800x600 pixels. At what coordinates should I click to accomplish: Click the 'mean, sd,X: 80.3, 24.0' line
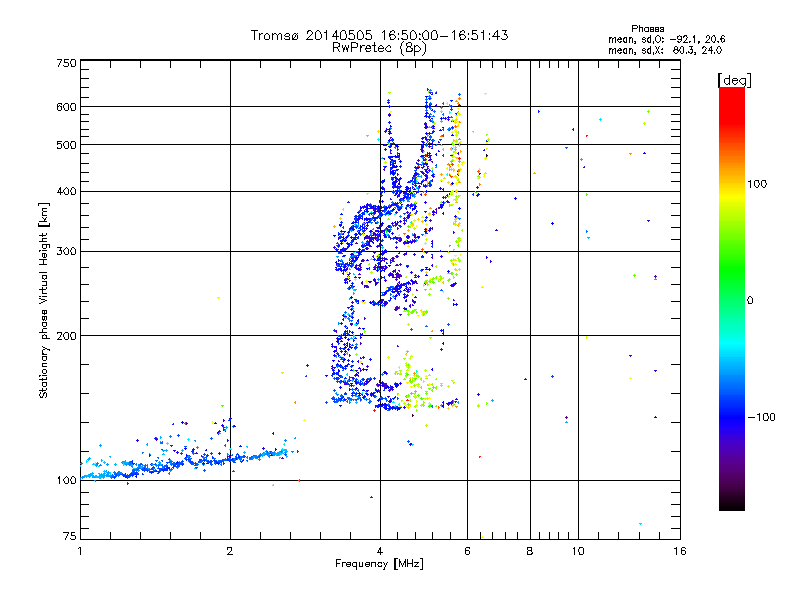(665, 50)
